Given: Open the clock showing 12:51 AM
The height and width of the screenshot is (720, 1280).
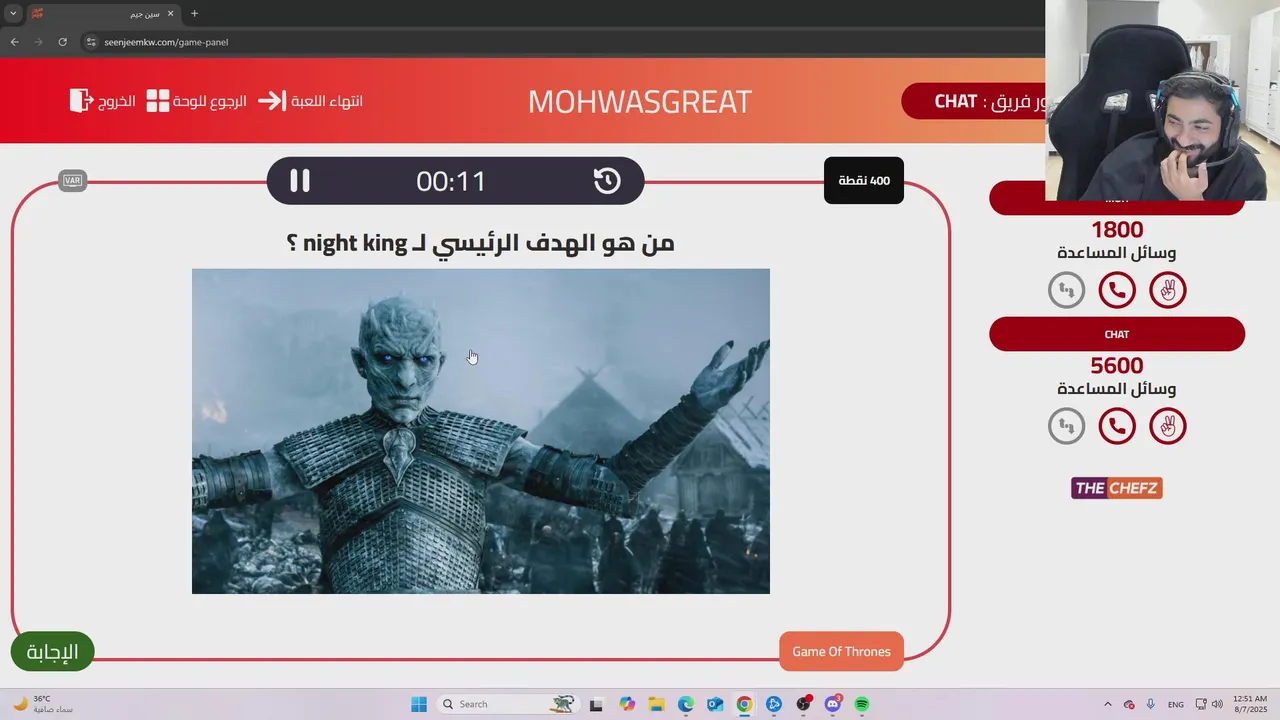Looking at the screenshot, I should (x=1250, y=704).
